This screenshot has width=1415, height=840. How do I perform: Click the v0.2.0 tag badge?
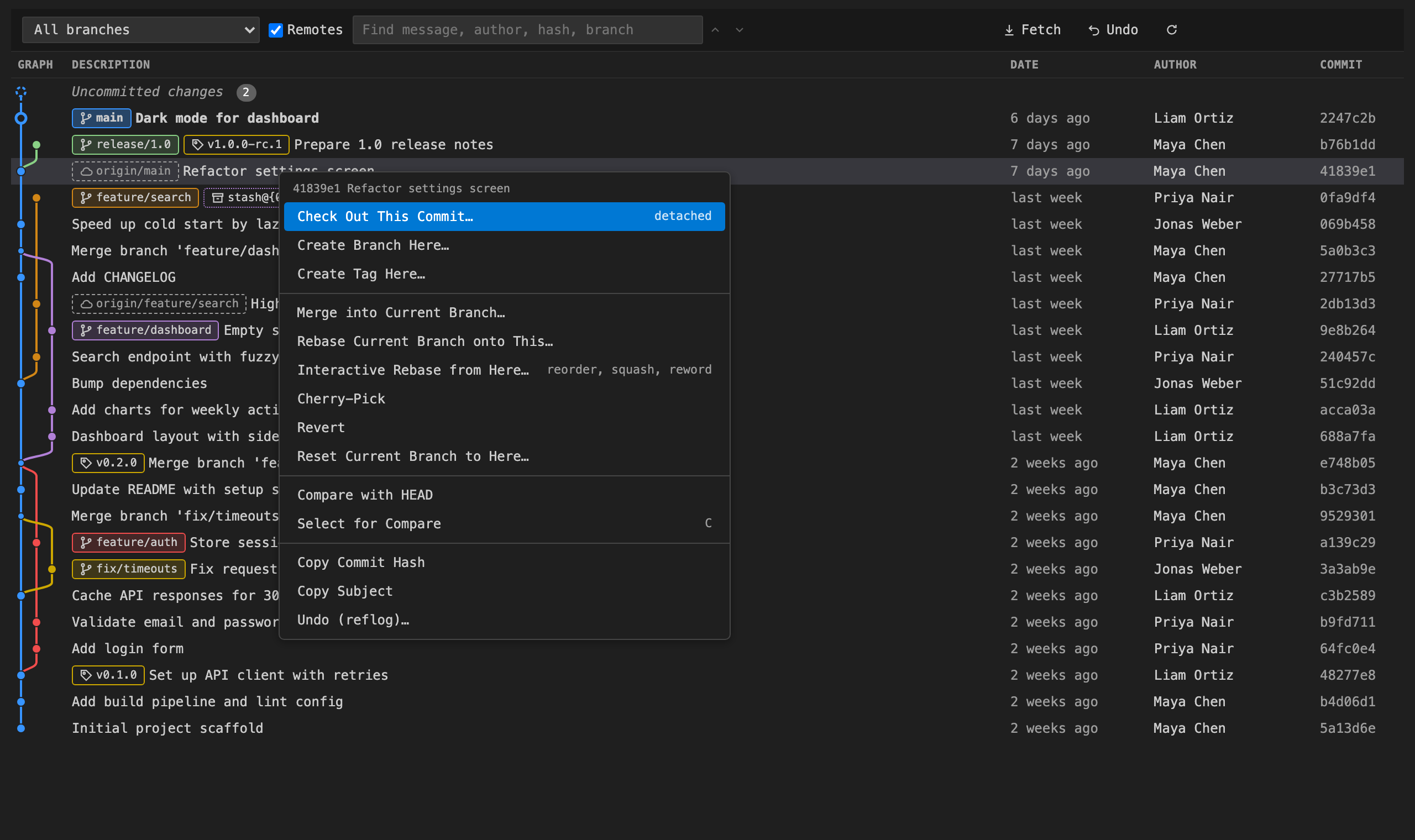[108, 463]
